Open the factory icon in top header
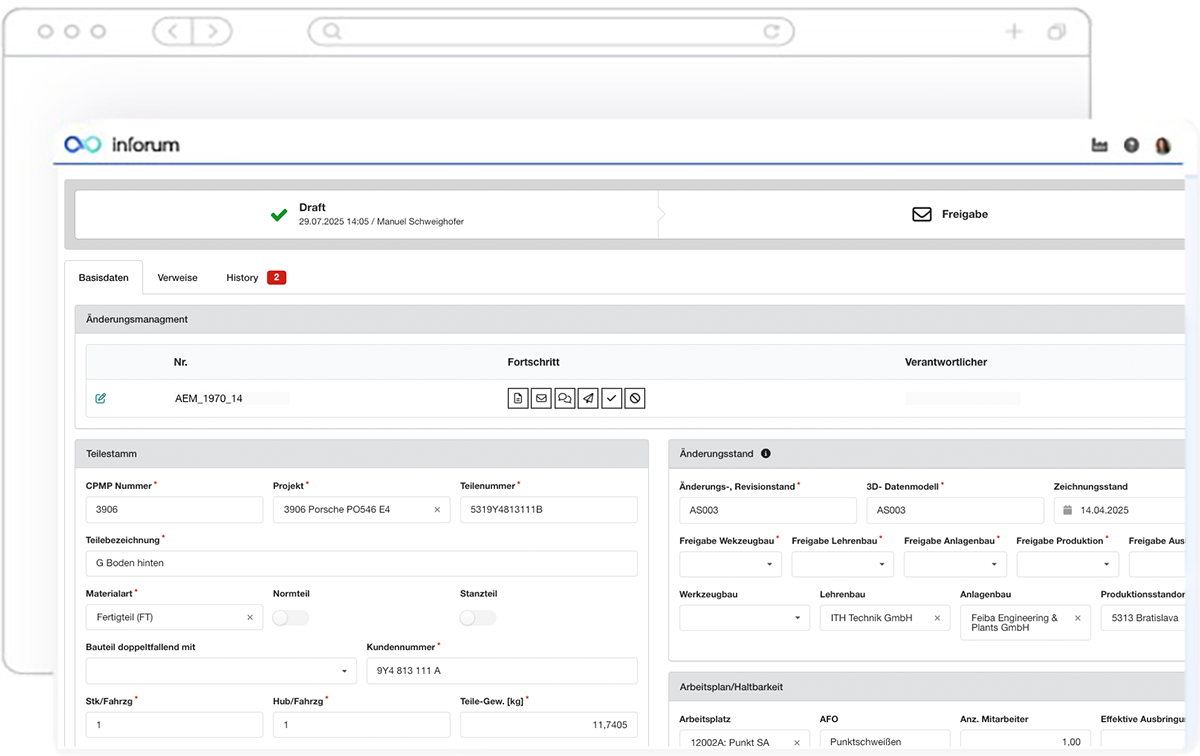The height and width of the screenshot is (756, 1200). tap(1099, 145)
